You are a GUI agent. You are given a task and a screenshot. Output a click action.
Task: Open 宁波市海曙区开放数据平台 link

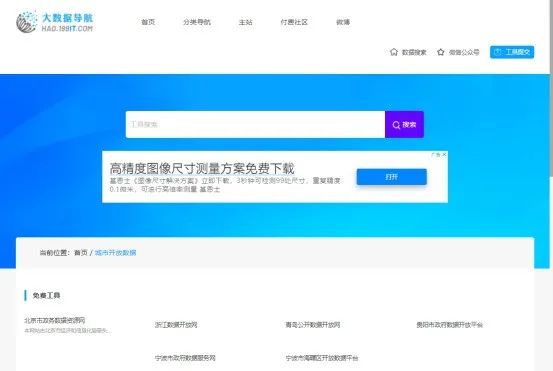[322, 358]
